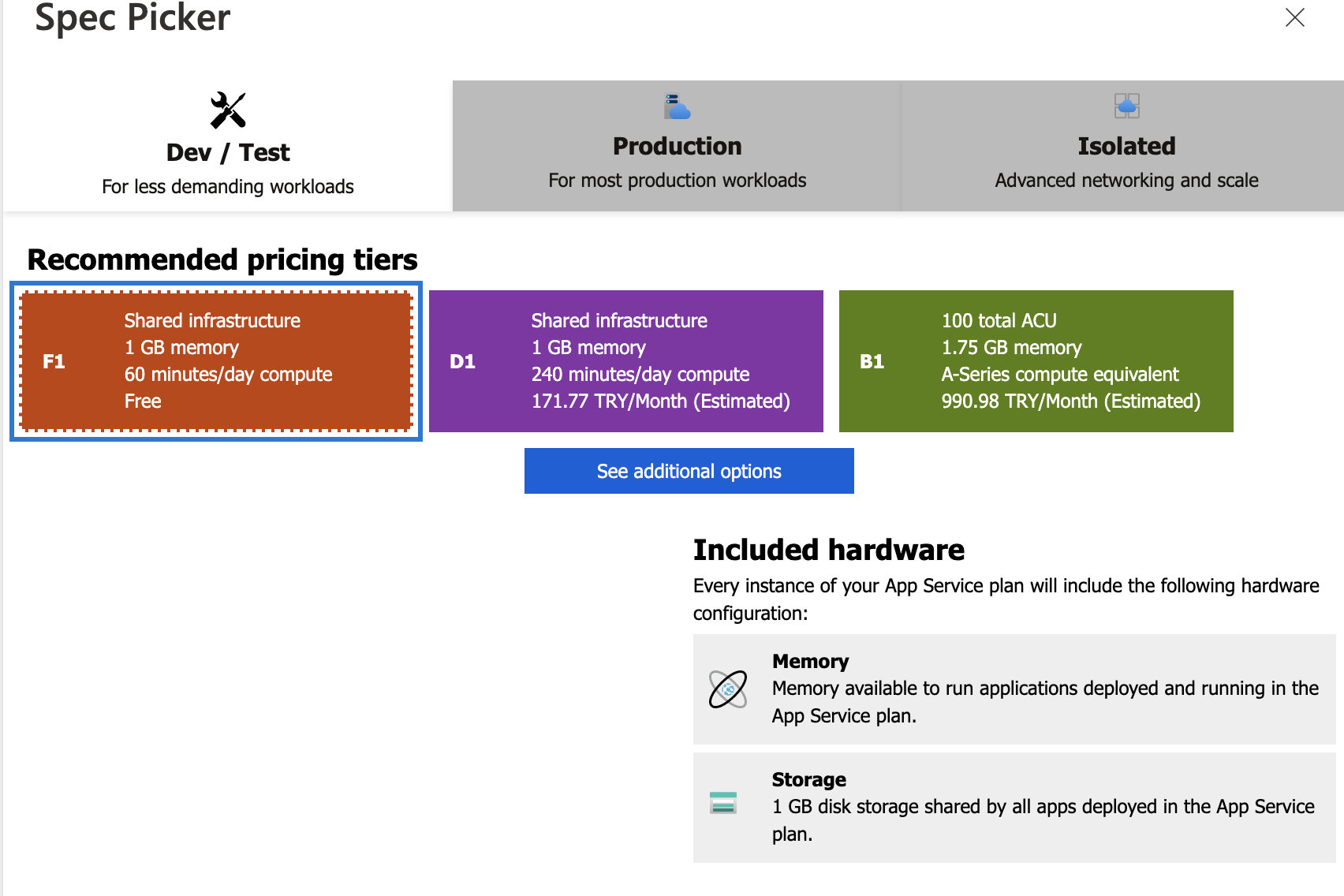Switch to the Isolated tab
This screenshot has height=896, width=1344.
click(1126, 147)
